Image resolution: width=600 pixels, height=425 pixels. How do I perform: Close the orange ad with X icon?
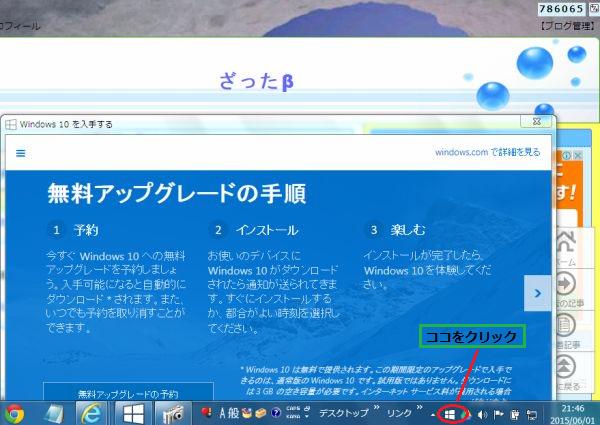578,155
